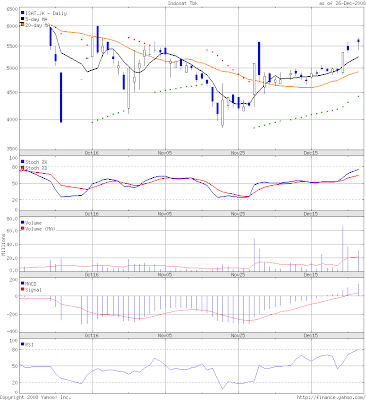This screenshot has width=366, height=400.
Task: Click the blue ISAT.JK Daily legend marker
Action: pyautogui.click(x=23, y=13)
